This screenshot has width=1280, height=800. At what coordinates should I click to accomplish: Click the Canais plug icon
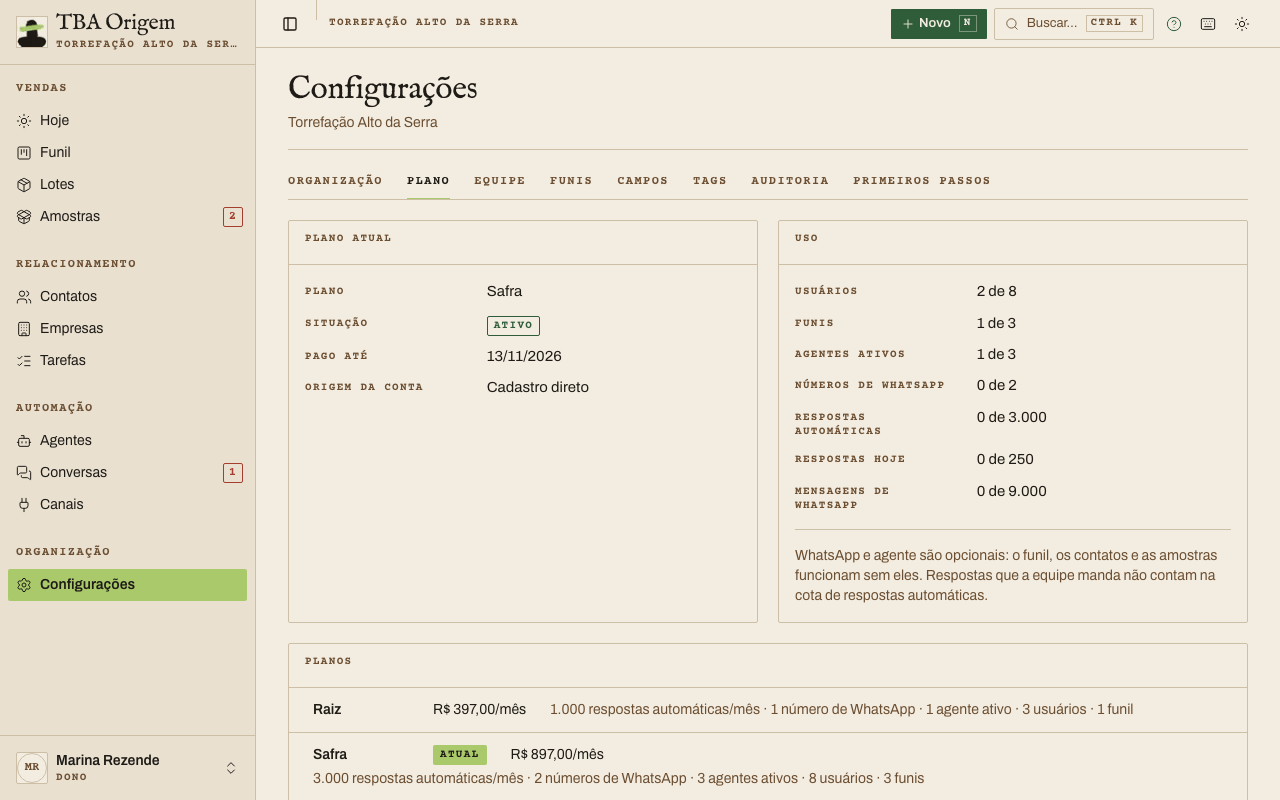pos(24,504)
